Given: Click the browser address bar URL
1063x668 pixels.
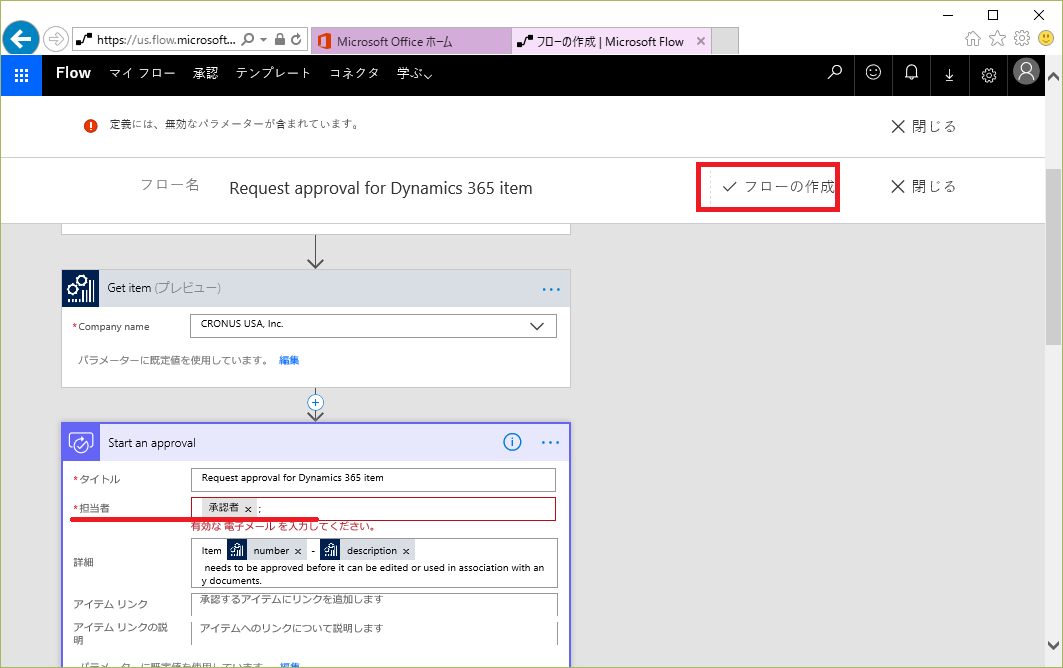Looking at the screenshot, I should click(166, 39).
